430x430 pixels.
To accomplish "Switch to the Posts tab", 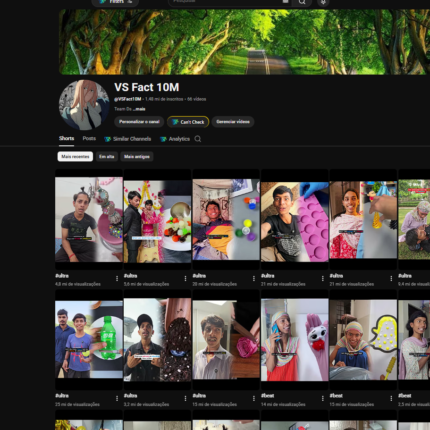I will coord(89,138).
